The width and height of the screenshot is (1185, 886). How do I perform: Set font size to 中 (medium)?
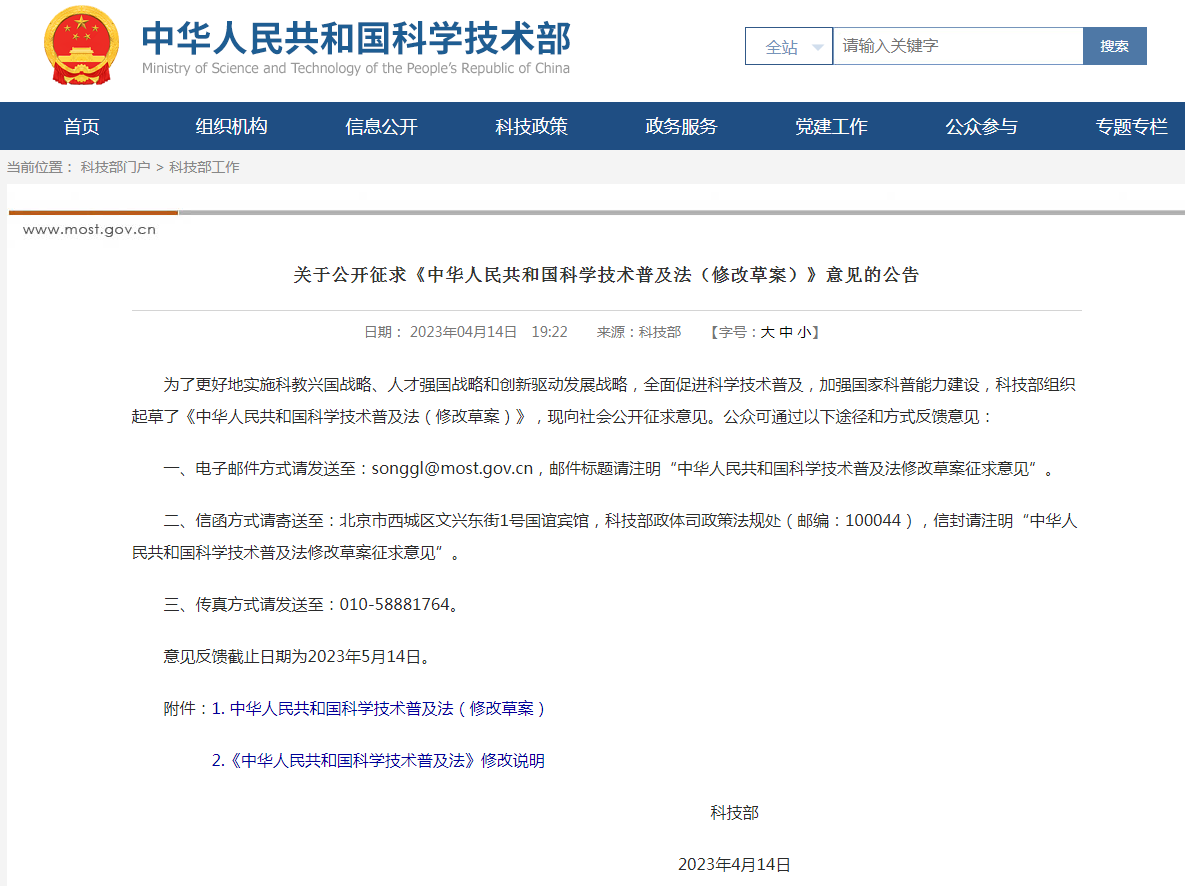tap(785, 333)
